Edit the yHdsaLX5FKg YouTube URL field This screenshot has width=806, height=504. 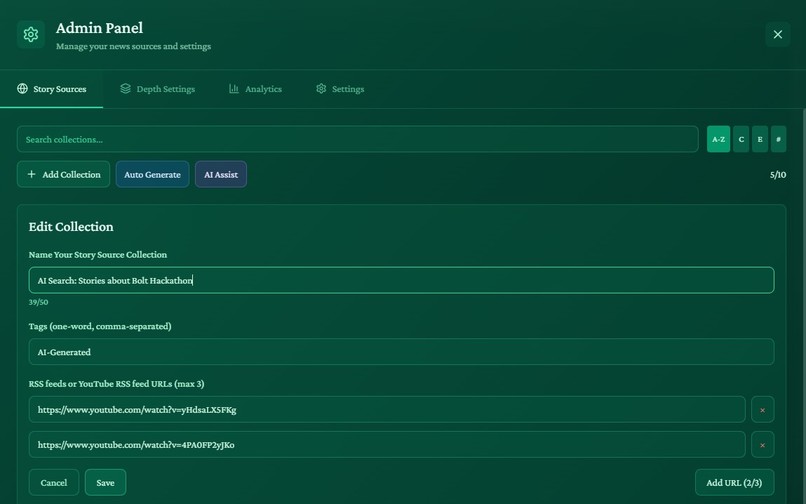point(387,409)
